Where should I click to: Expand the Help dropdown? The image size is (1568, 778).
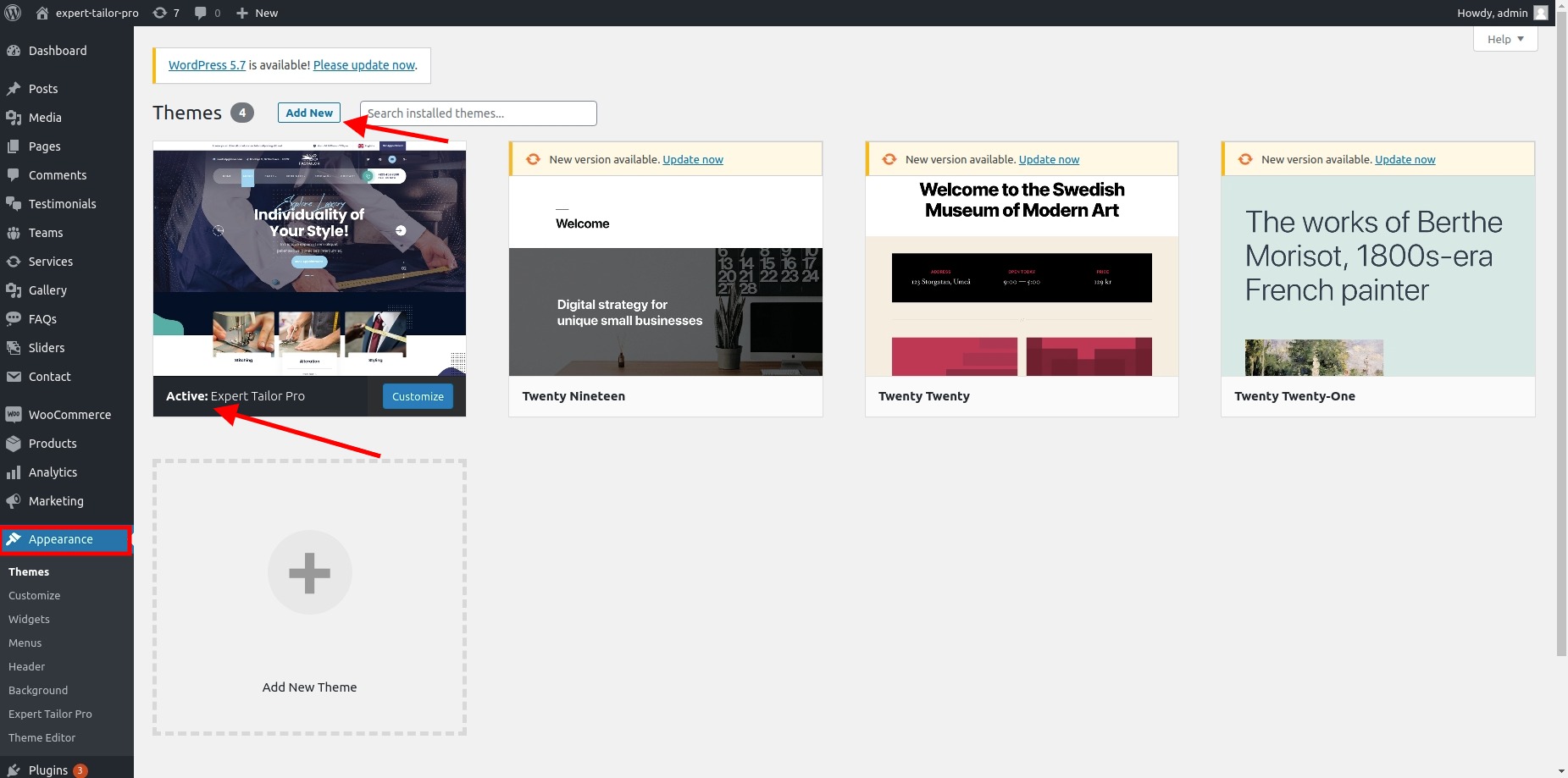1505,39
